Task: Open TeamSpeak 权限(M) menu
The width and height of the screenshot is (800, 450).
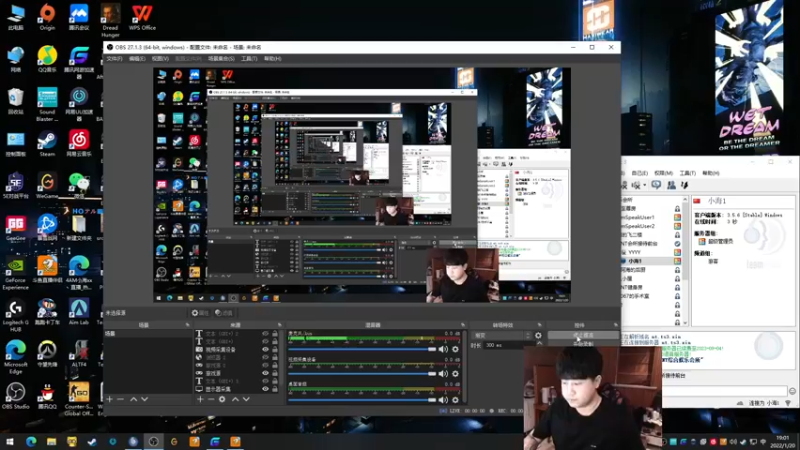Action: coord(663,173)
